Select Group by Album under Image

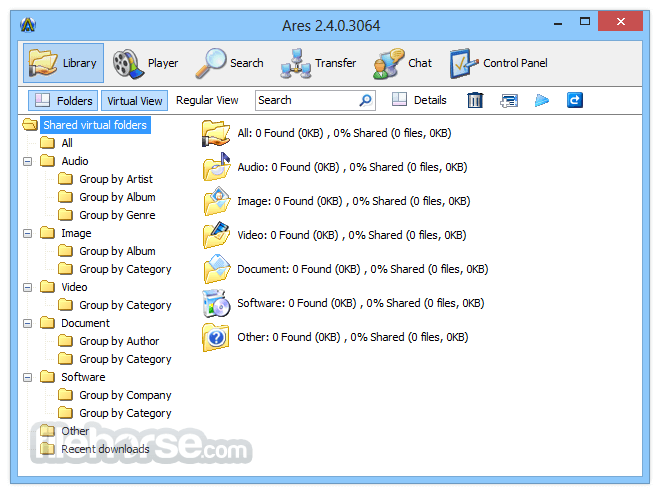[117, 251]
